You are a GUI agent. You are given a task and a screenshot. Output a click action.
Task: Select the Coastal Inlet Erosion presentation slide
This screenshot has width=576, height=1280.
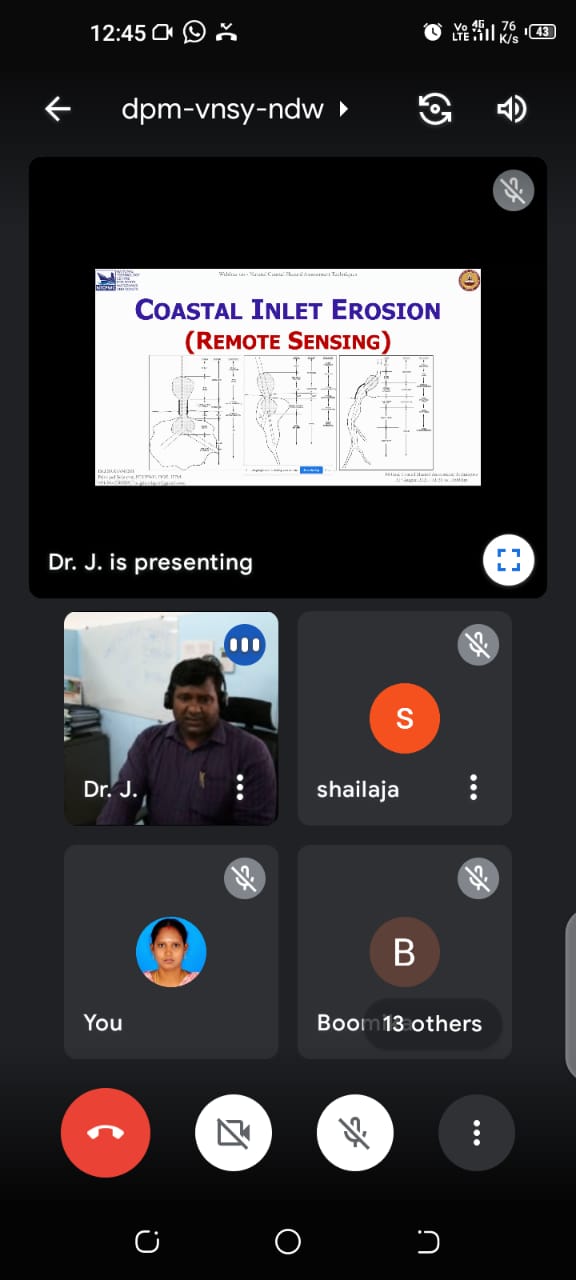(x=288, y=377)
